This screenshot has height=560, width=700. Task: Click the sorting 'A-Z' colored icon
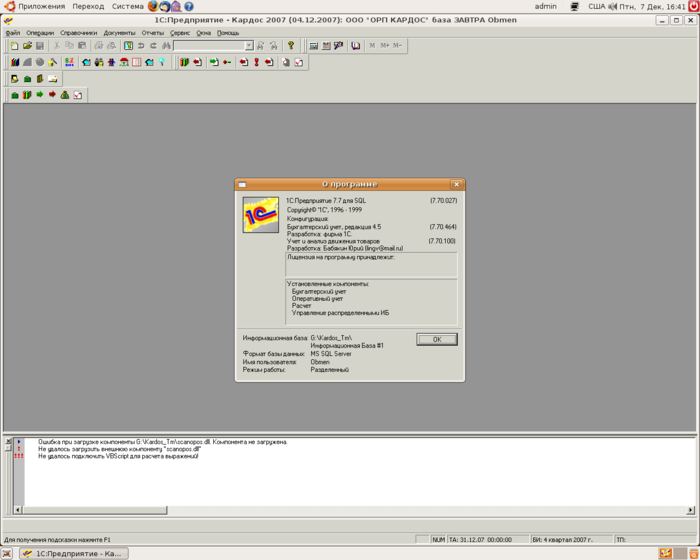click(x=69, y=62)
